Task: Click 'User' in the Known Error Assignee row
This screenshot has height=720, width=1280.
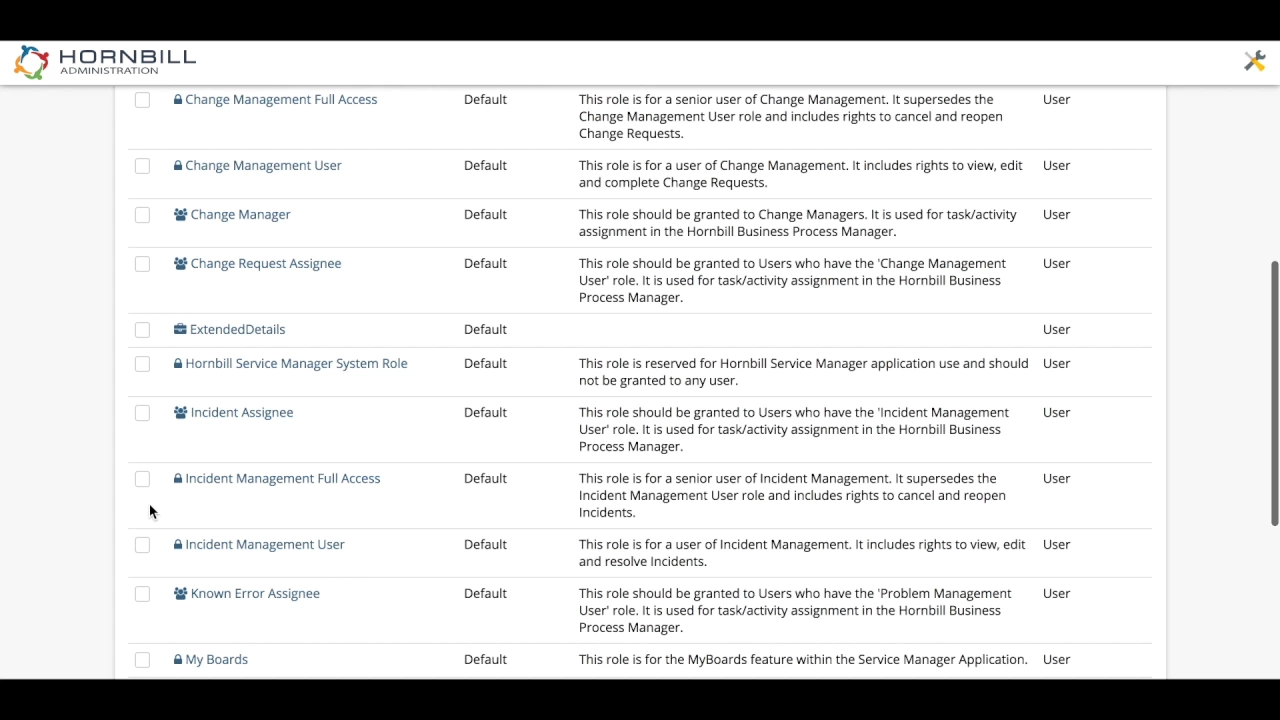Action: tap(1056, 594)
